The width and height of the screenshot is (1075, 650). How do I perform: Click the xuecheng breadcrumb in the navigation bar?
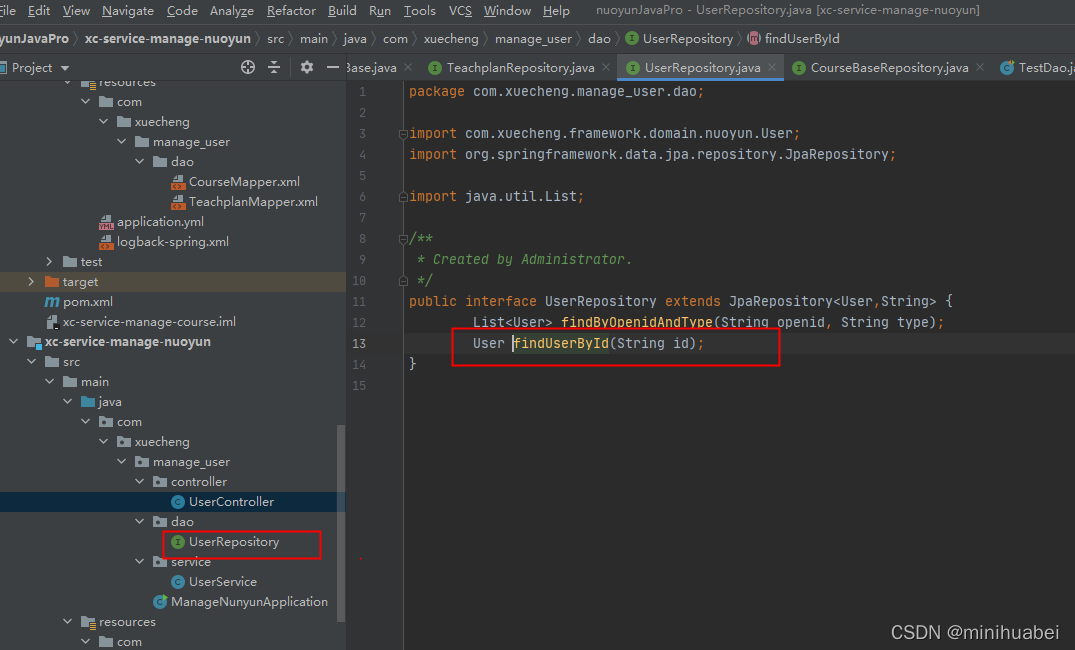451,39
